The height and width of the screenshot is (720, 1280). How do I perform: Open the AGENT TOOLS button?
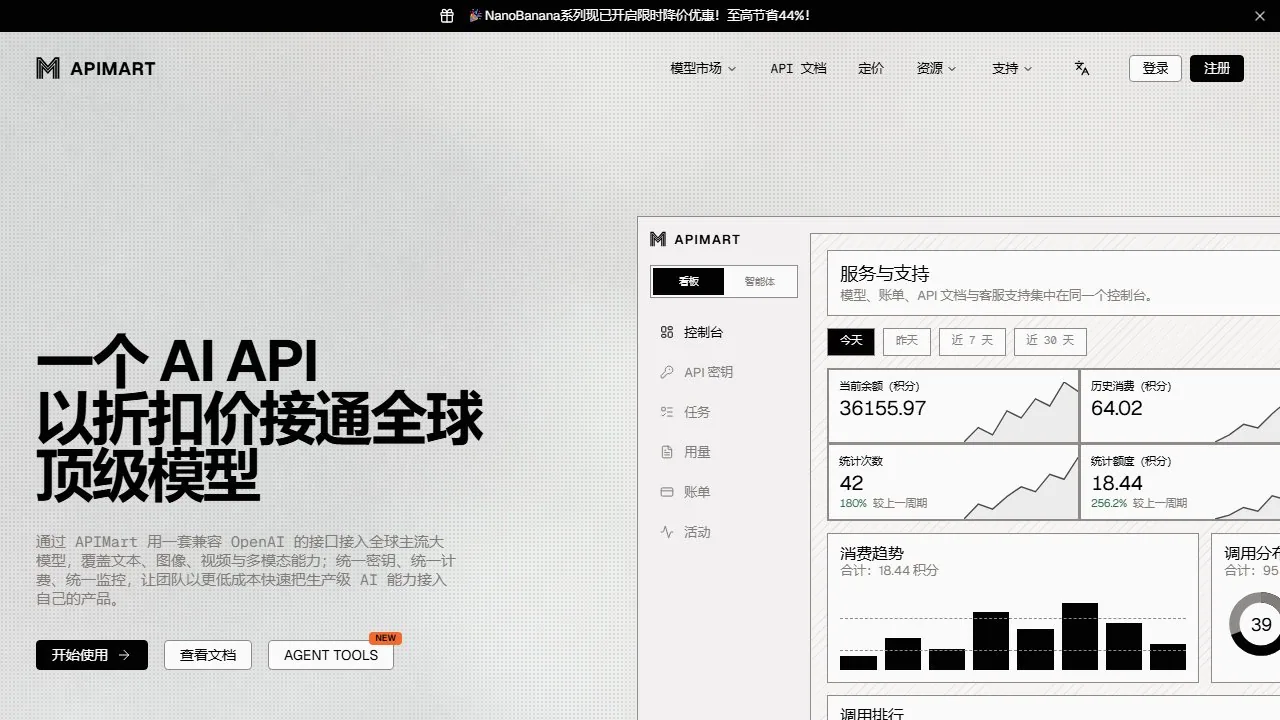(x=331, y=655)
